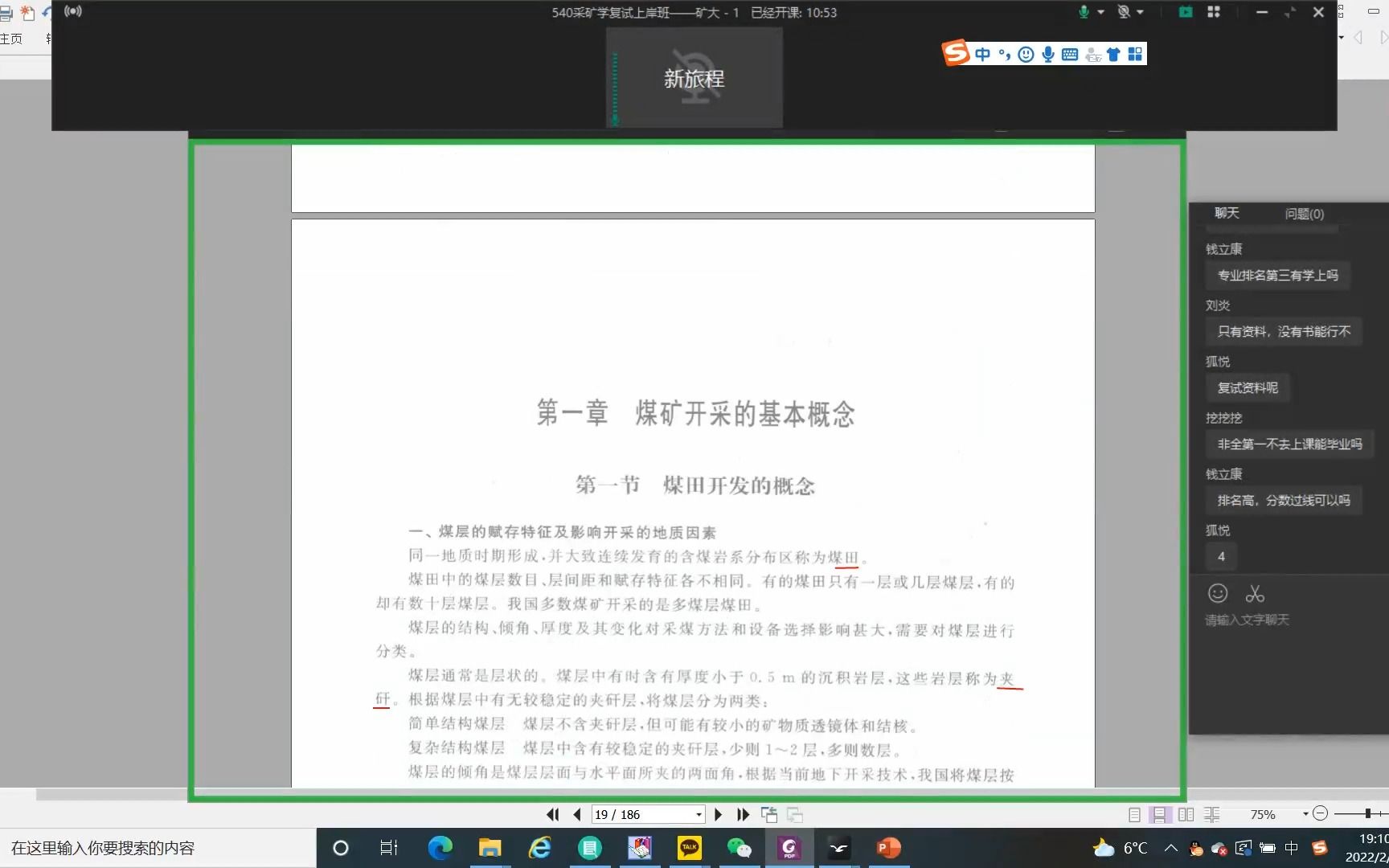The height and width of the screenshot is (868, 1389).
Task: Click the new document star icon
Action: tap(27, 13)
